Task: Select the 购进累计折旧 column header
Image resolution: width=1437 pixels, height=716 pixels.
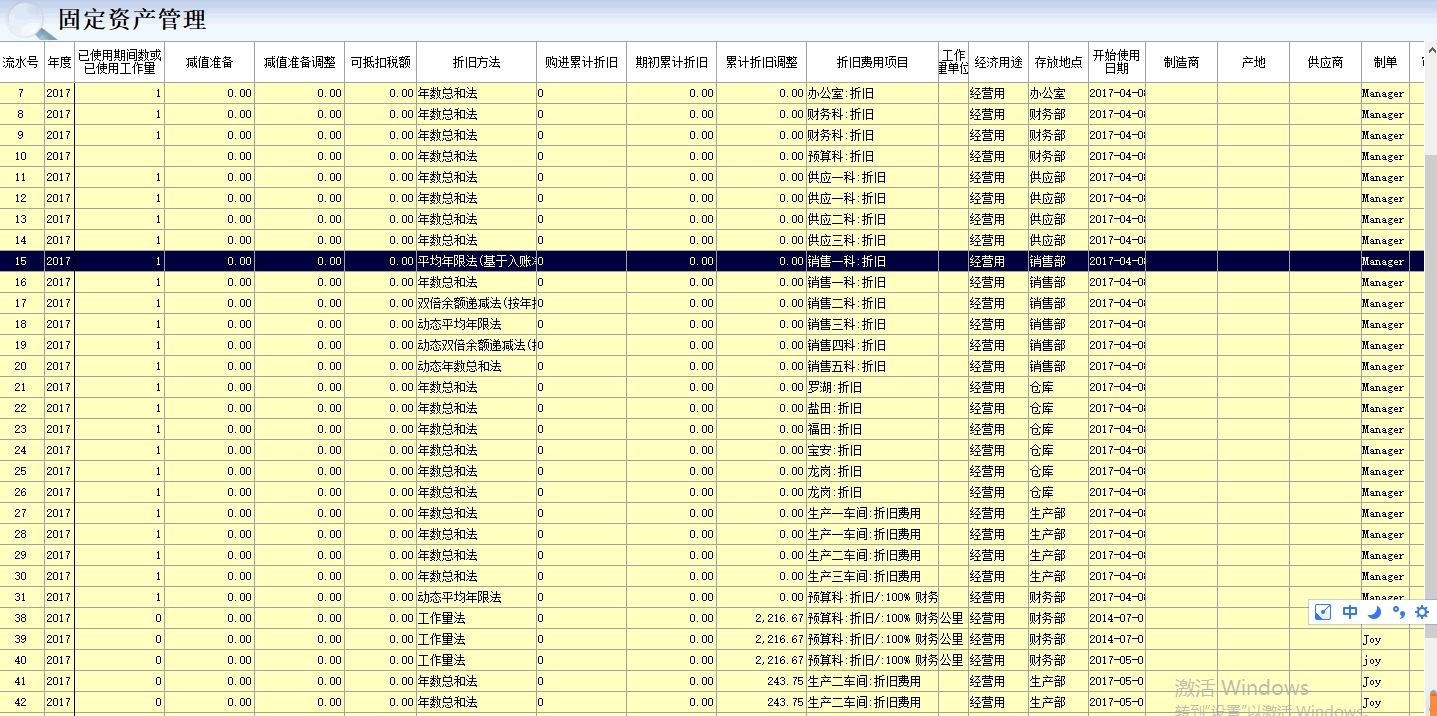Action: point(581,62)
